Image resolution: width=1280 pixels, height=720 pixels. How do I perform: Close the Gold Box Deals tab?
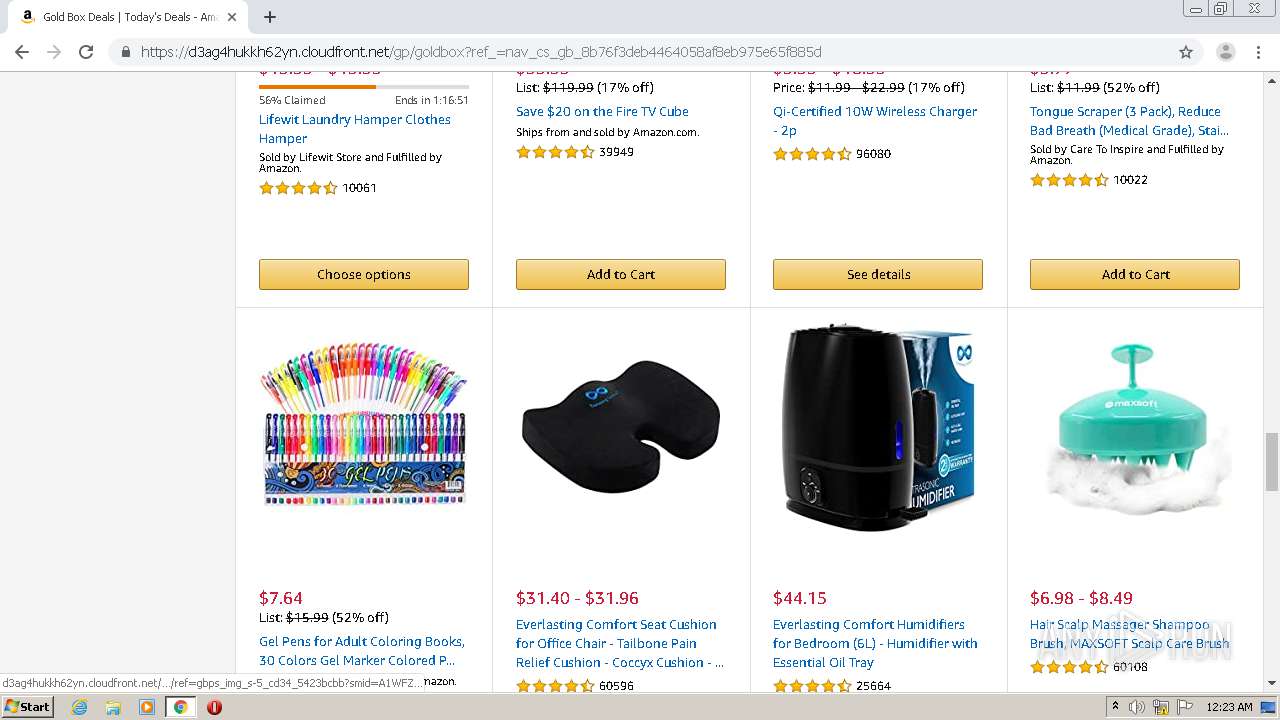click(232, 17)
